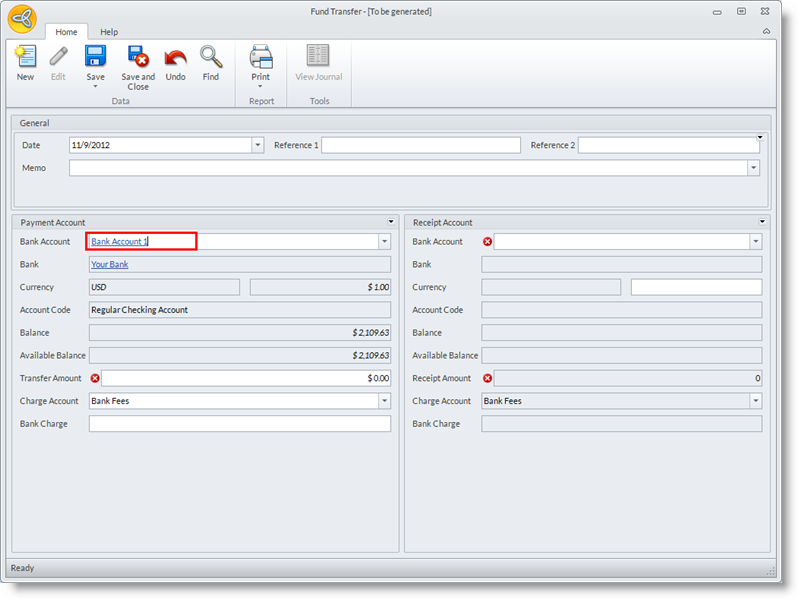Click into the Reference 1 field
Screen dimensions: 798x599
point(420,145)
